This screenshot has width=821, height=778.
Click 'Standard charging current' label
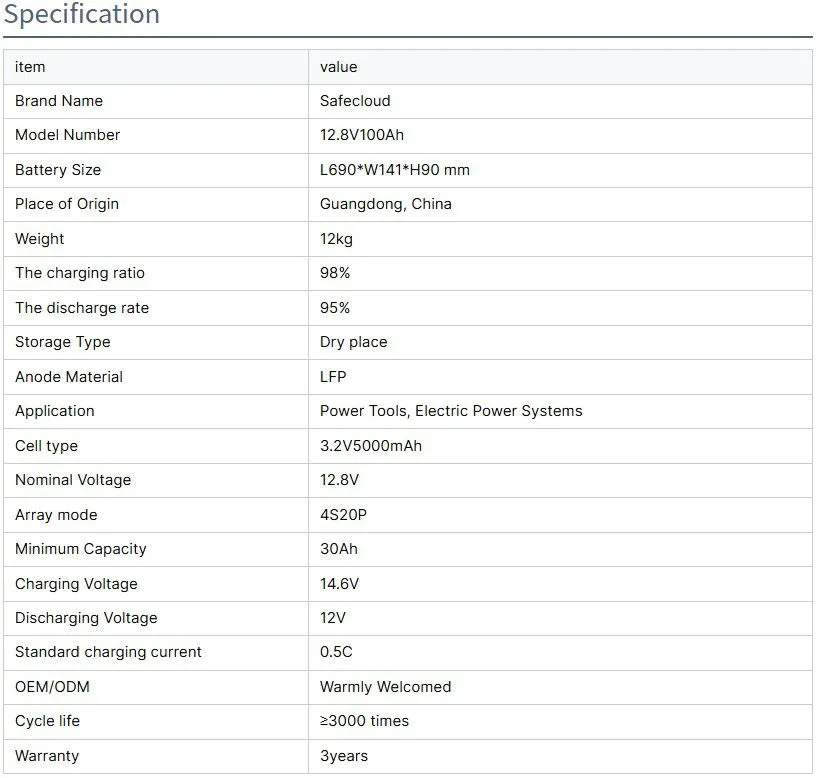pyautogui.click(x=108, y=652)
